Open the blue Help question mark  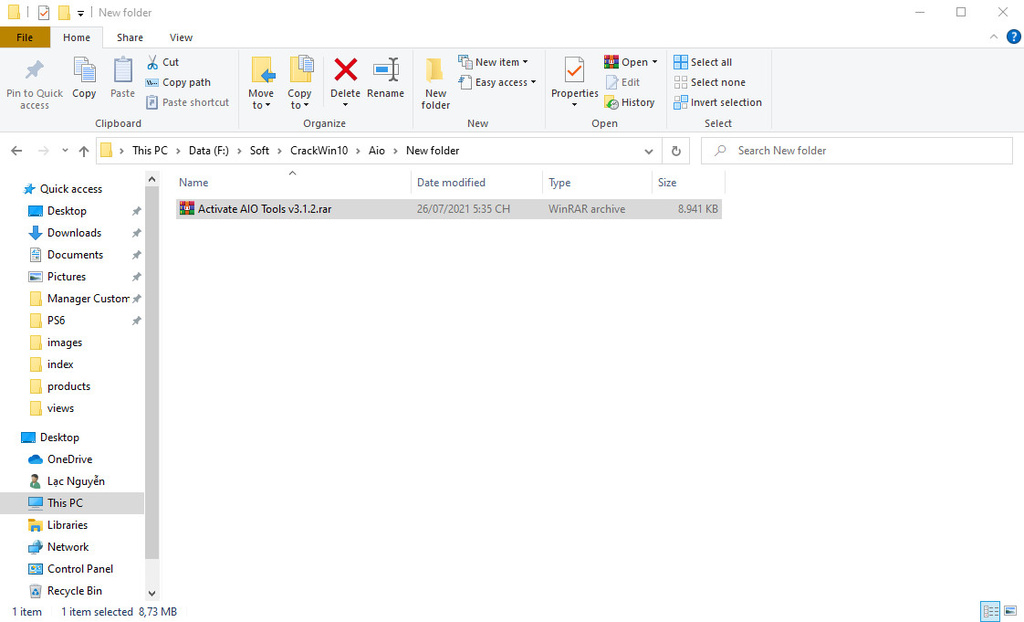point(1014,37)
